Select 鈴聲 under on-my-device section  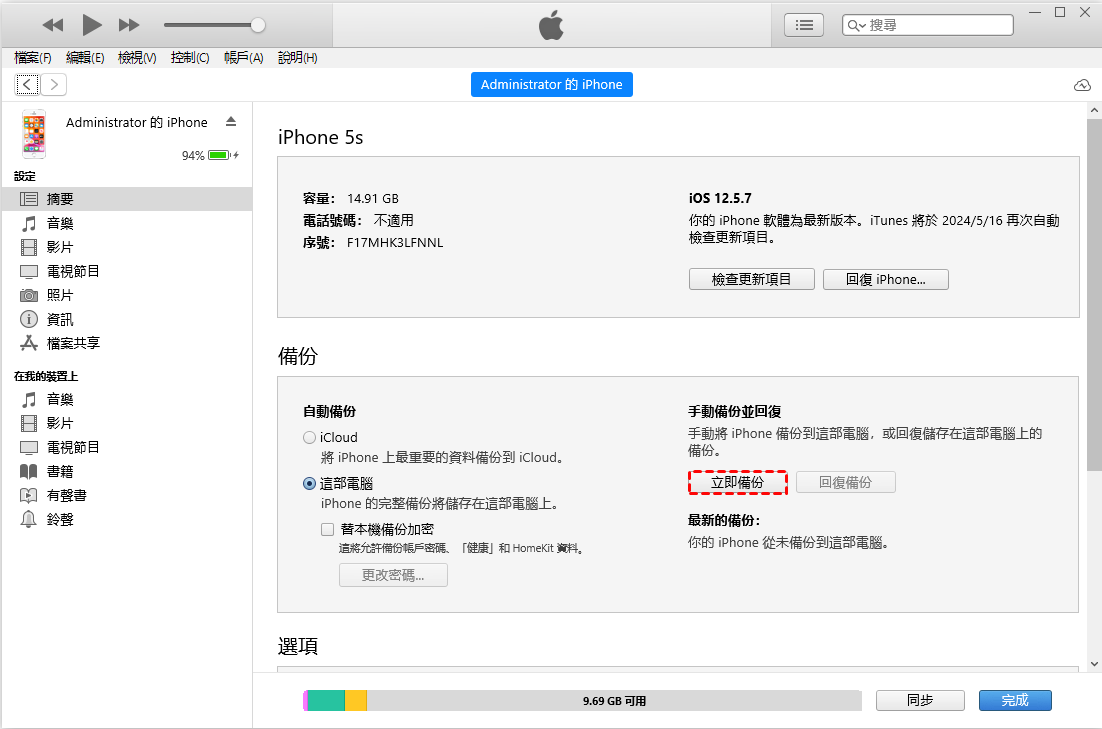pyautogui.click(x=60, y=519)
